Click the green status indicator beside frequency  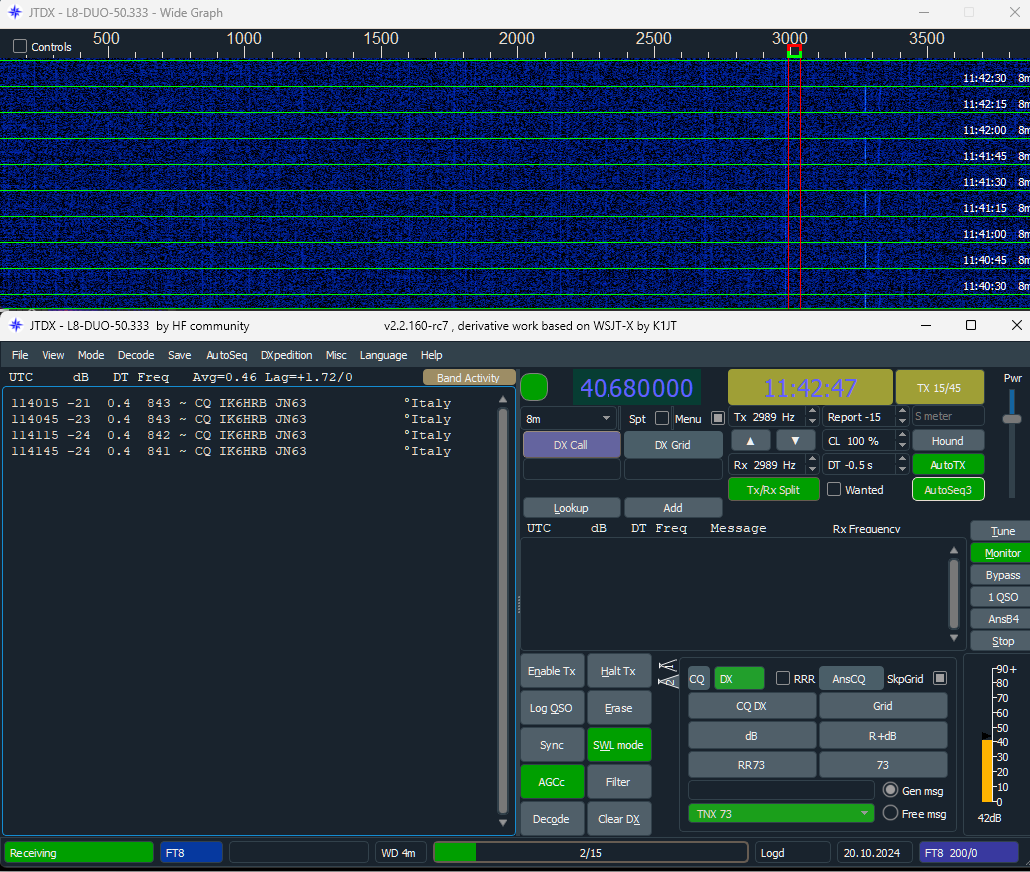(x=533, y=387)
